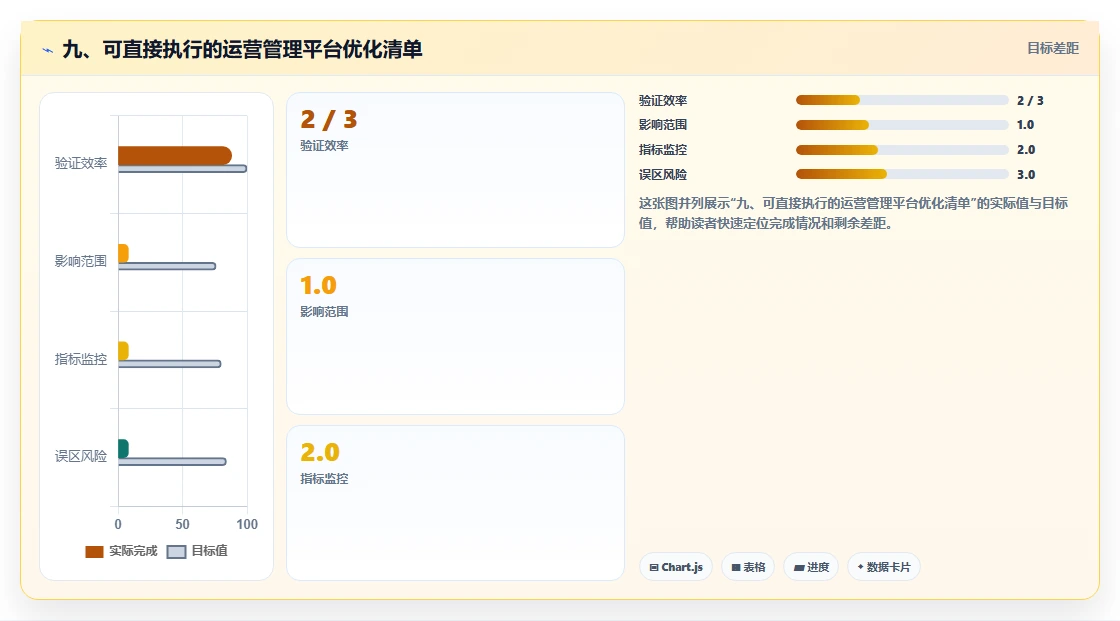Click the 1.0 value on data card

[x=318, y=286]
